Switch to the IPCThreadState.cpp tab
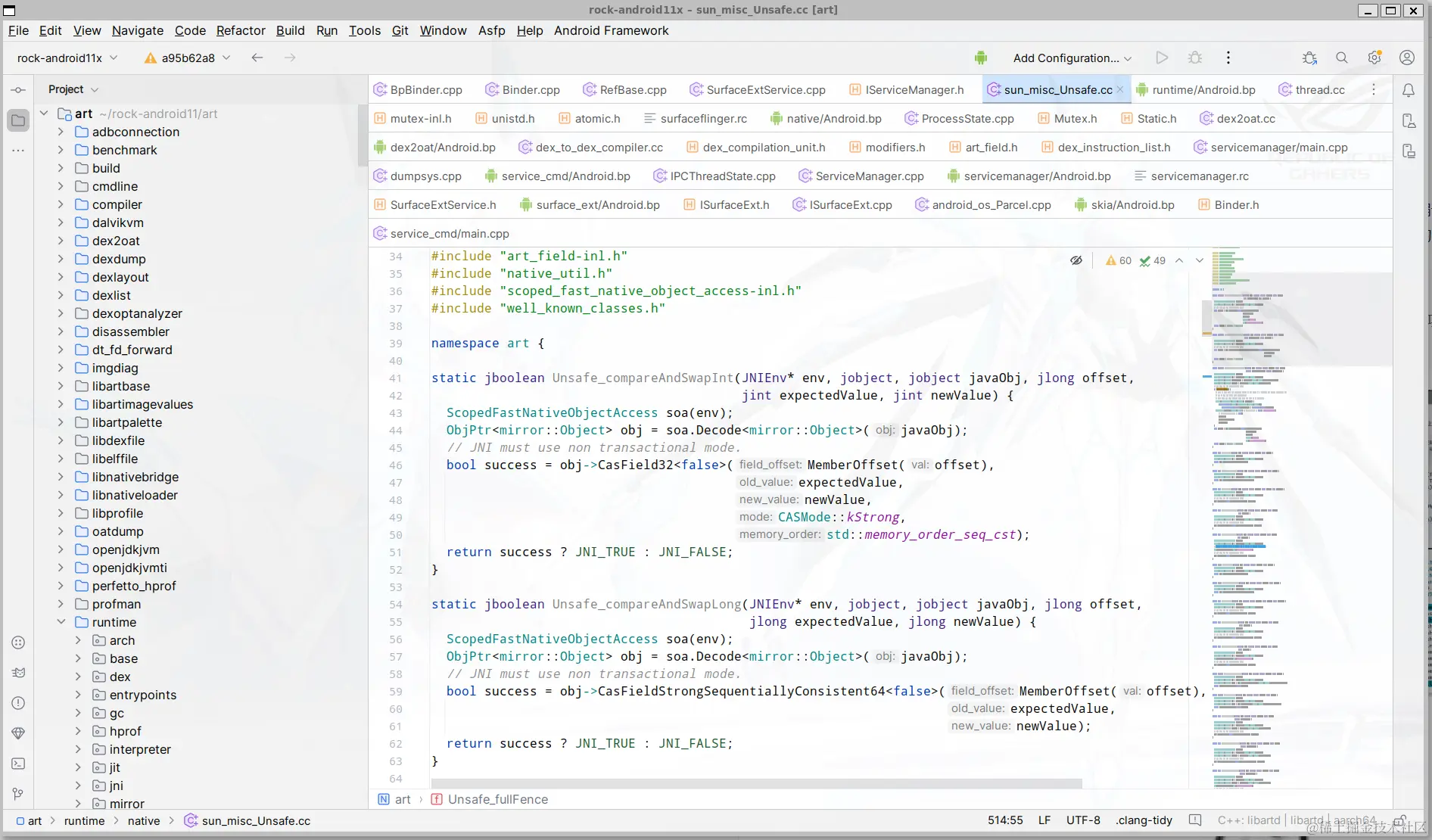 point(714,176)
